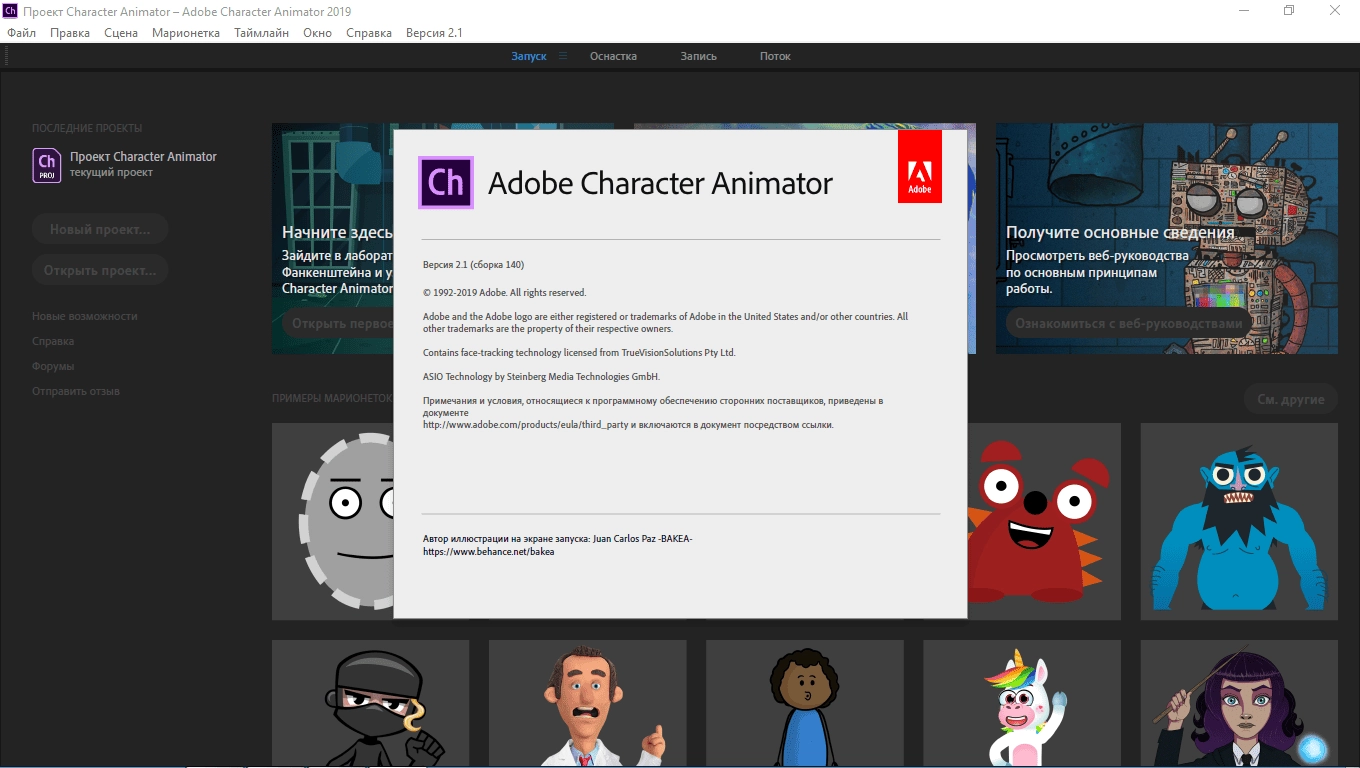
Task: Click the См. другие button
Action: pyautogui.click(x=1291, y=399)
